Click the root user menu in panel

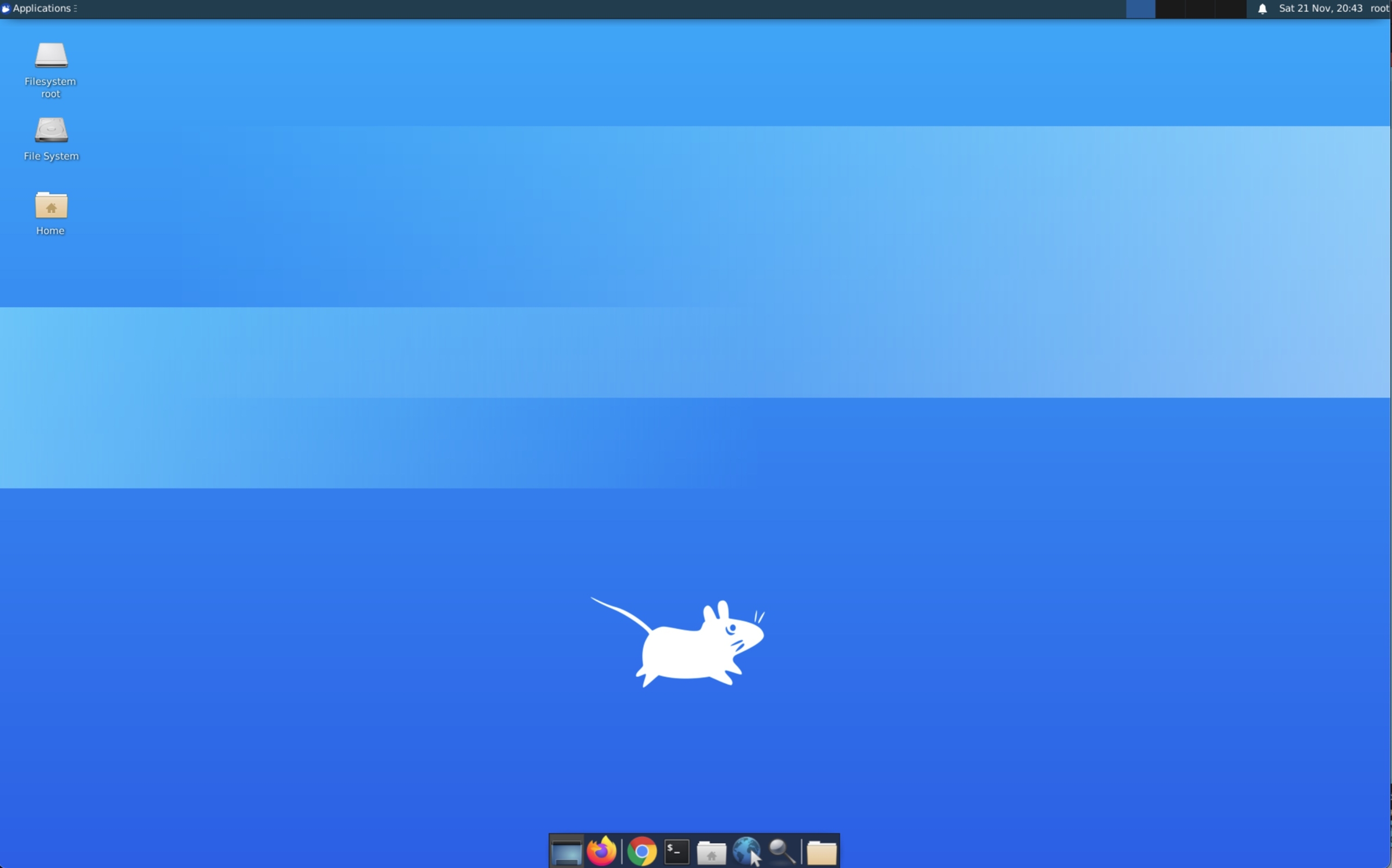[x=1379, y=9]
